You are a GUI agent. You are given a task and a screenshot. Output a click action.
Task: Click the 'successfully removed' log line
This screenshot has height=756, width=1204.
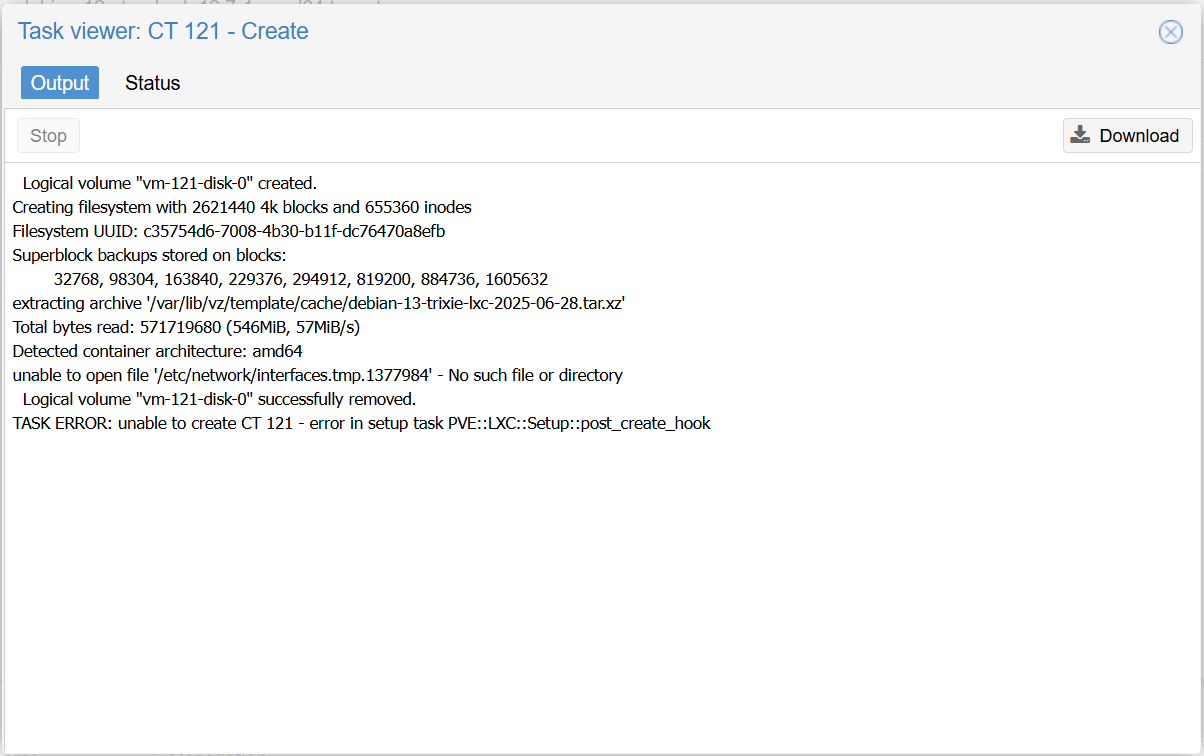coord(219,399)
